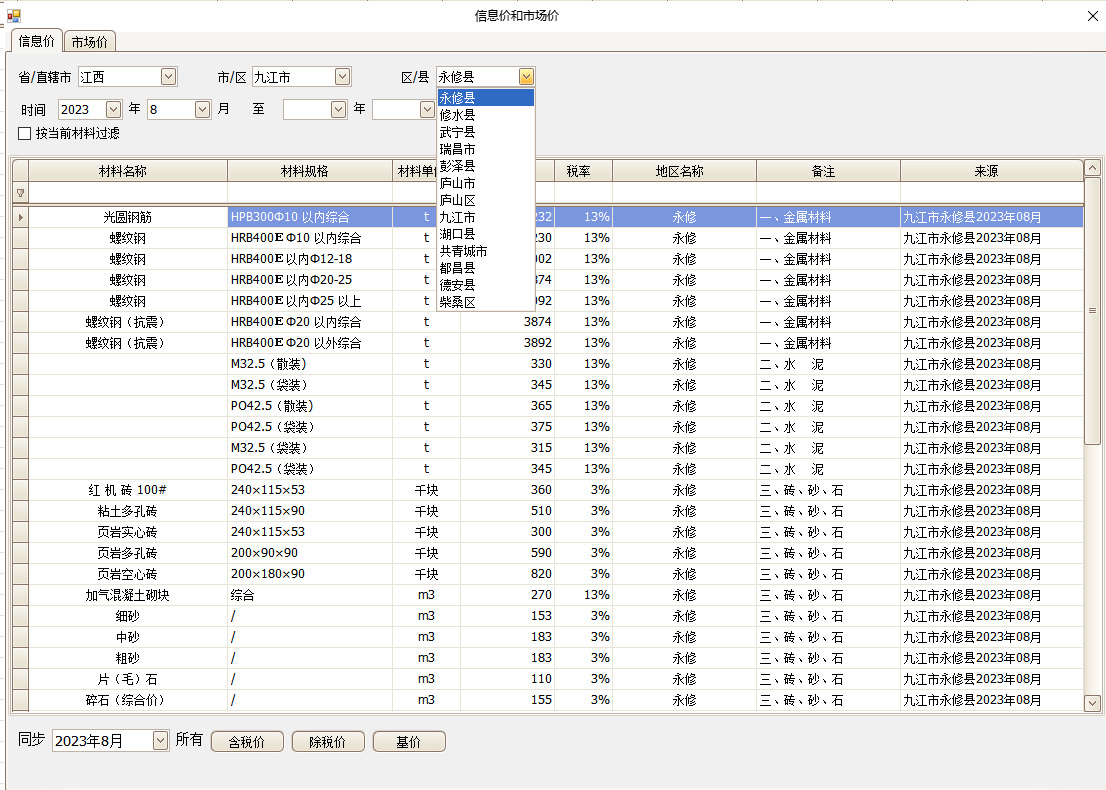Switch to the 信息价 tab

point(37,41)
